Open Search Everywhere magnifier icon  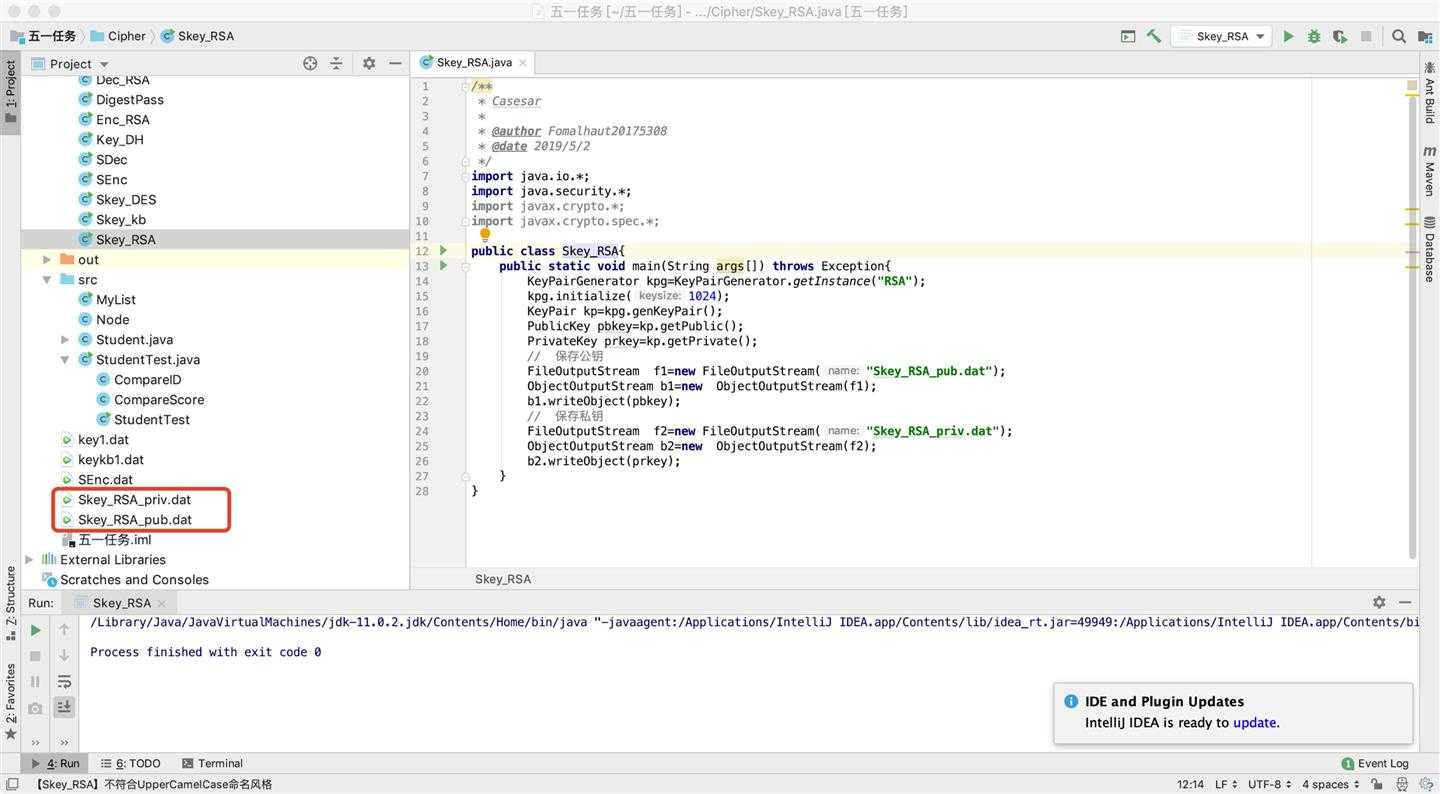(1399, 36)
